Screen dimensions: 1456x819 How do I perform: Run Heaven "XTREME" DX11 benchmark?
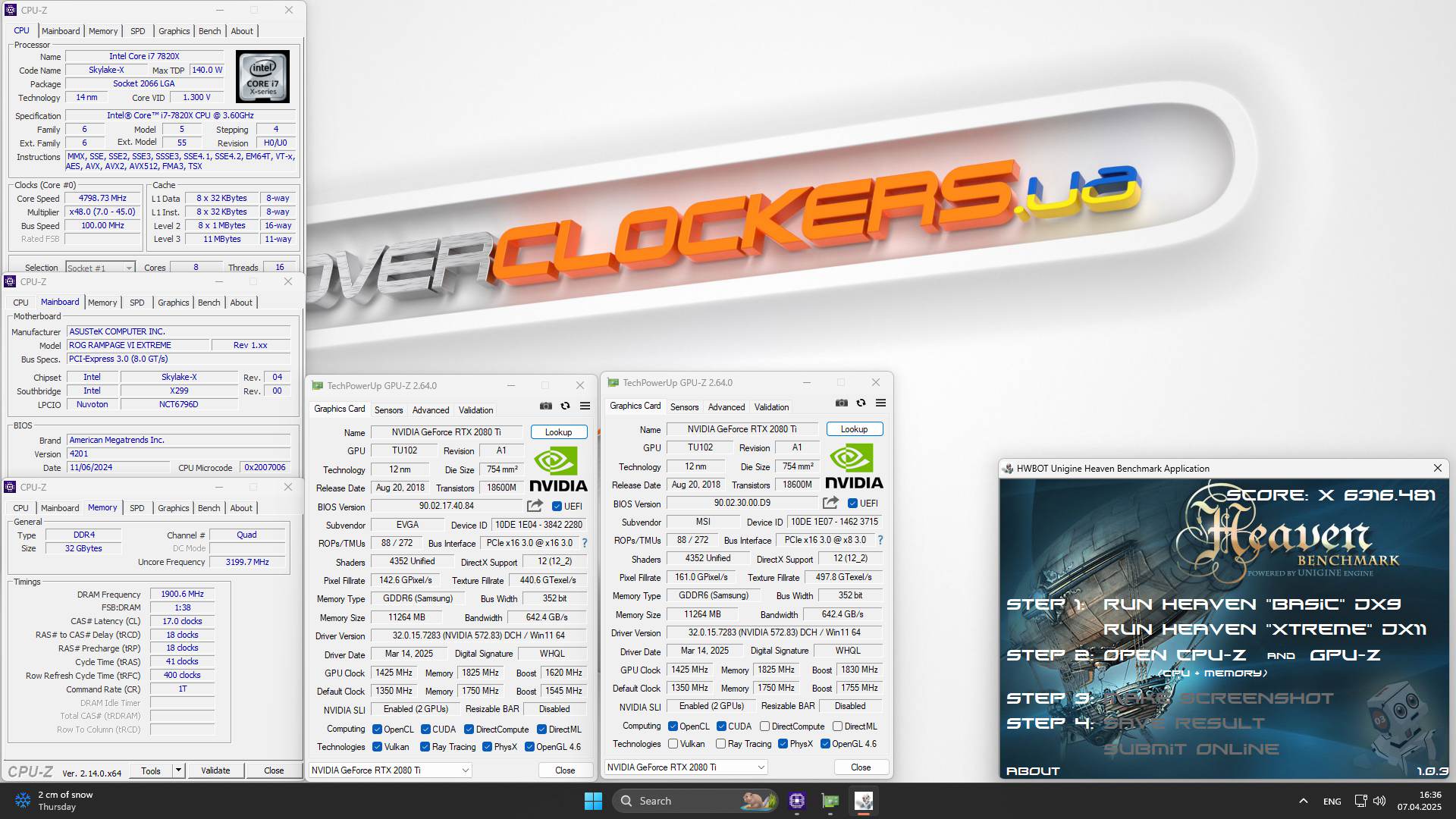pos(1265,629)
